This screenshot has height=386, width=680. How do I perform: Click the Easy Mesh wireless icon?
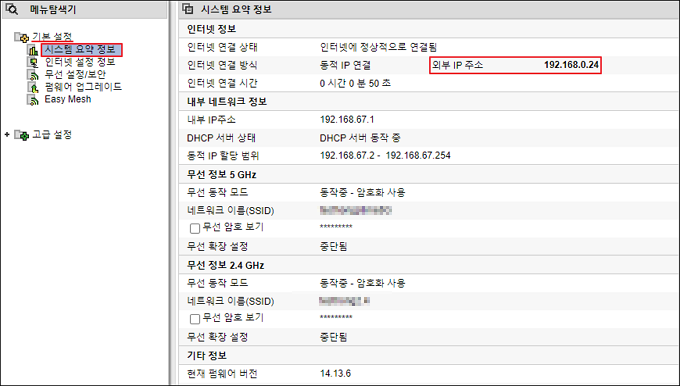tap(33, 99)
